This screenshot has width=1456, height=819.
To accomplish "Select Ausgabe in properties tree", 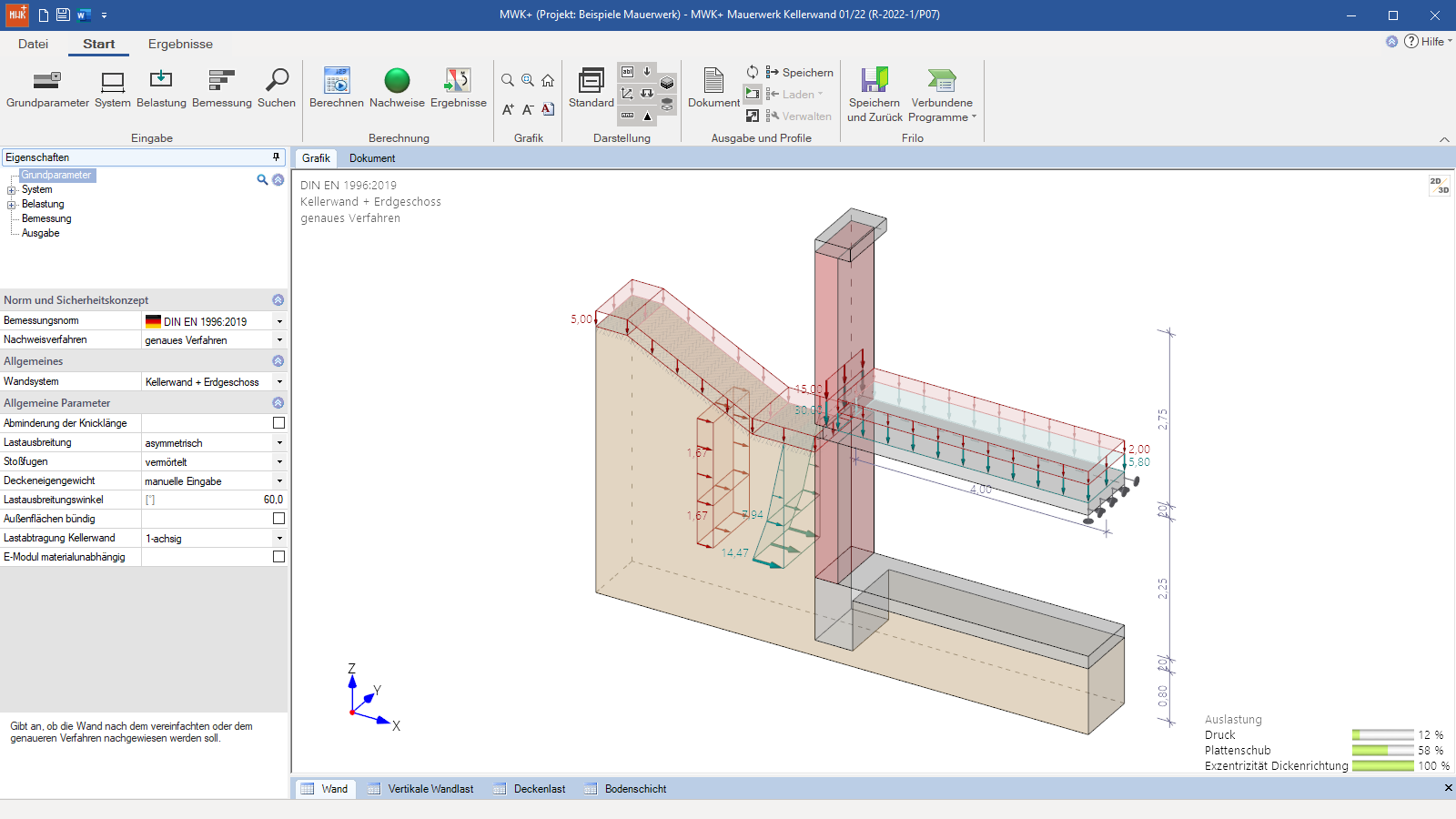I will click(x=40, y=234).
